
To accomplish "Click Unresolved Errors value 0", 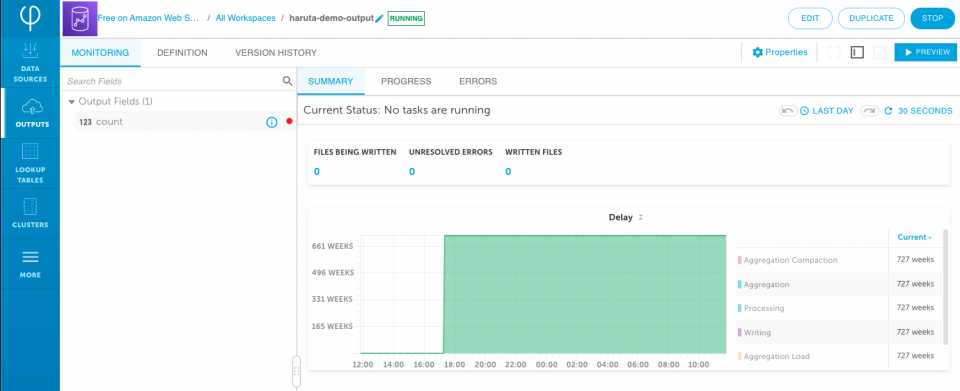I will tap(411, 172).
